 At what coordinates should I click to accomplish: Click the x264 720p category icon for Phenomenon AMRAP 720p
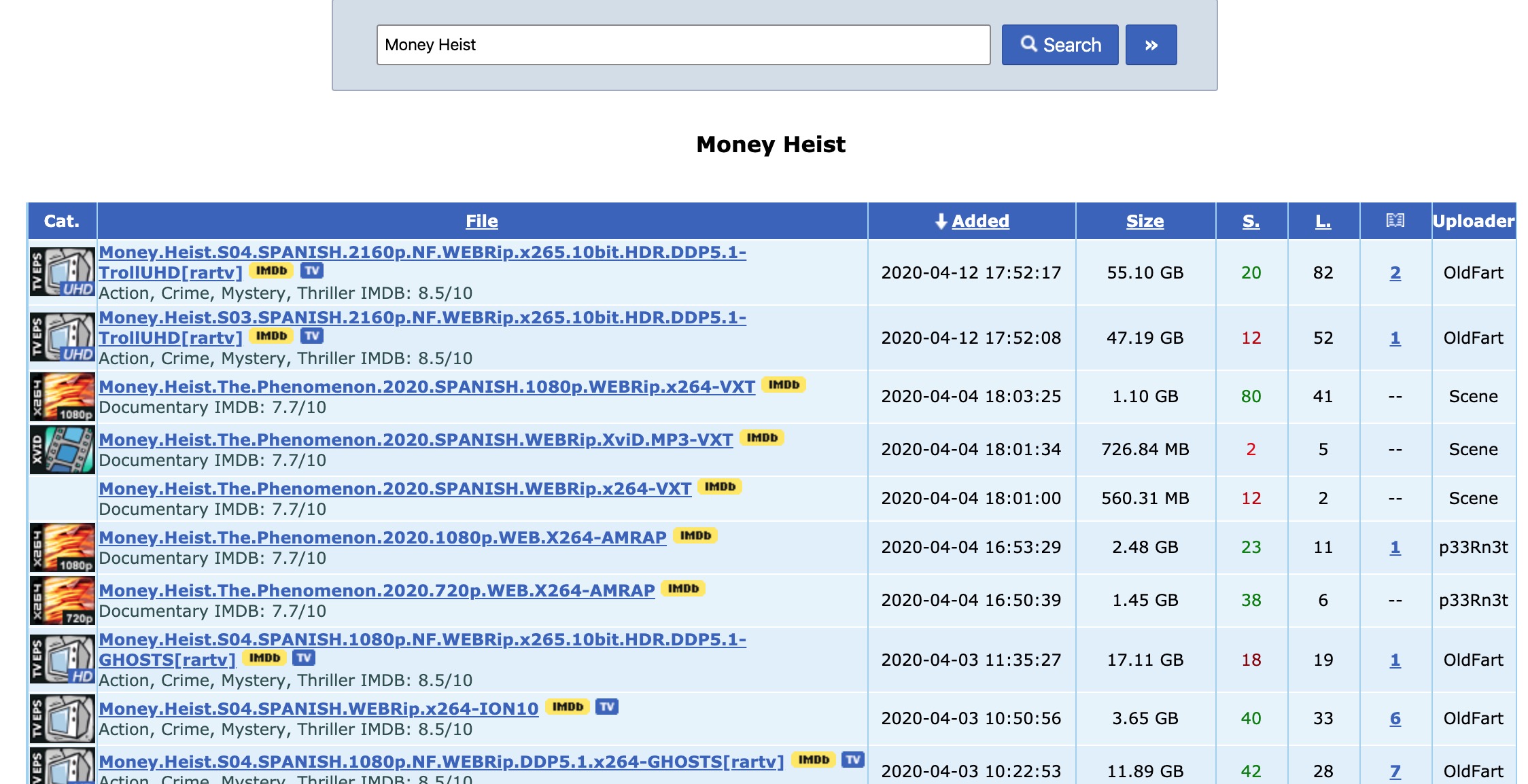click(x=62, y=601)
